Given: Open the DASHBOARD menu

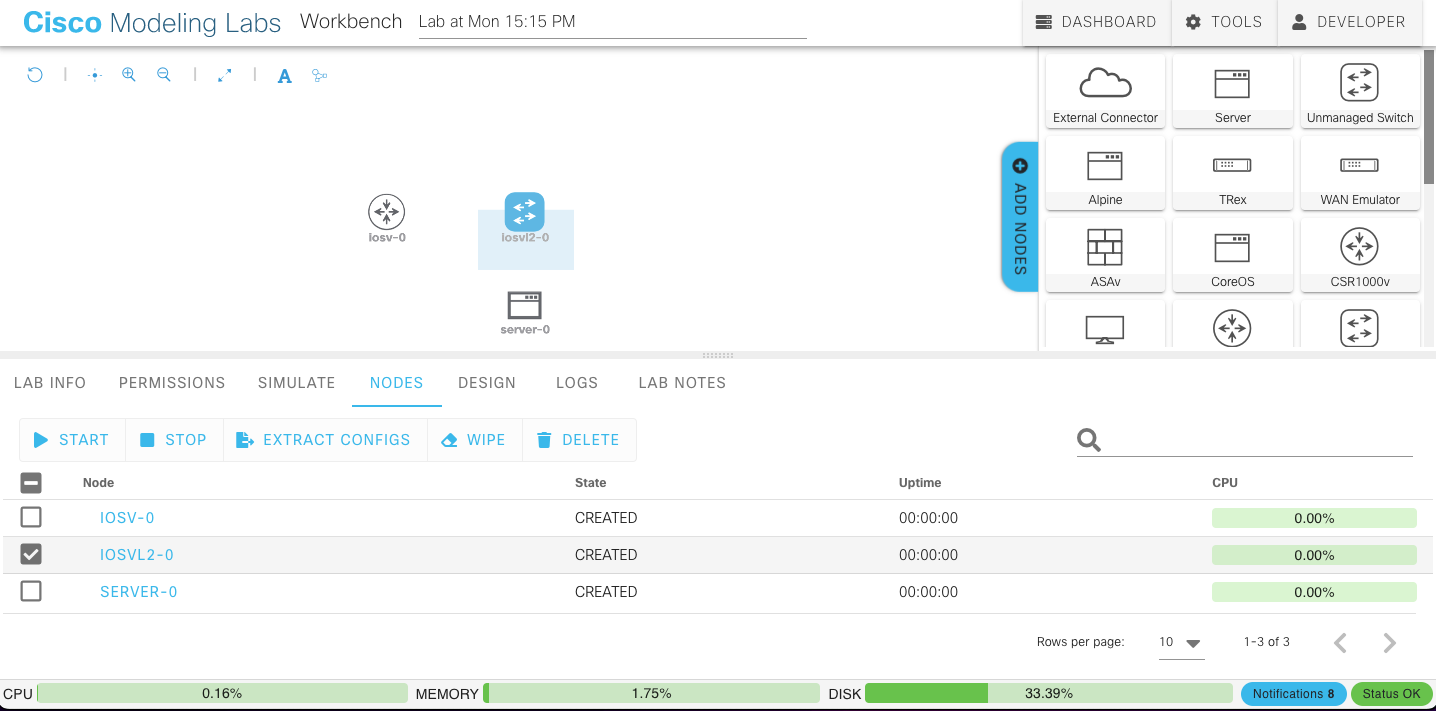Looking at the screenshot, I should [1096, 22].
